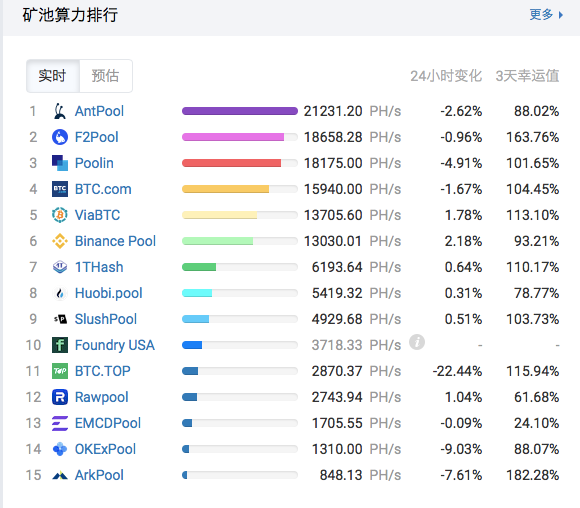Viewport: 580px width, 508px height.
Task: Click the 矿池算力排行 title
Action: pos(70,15)
